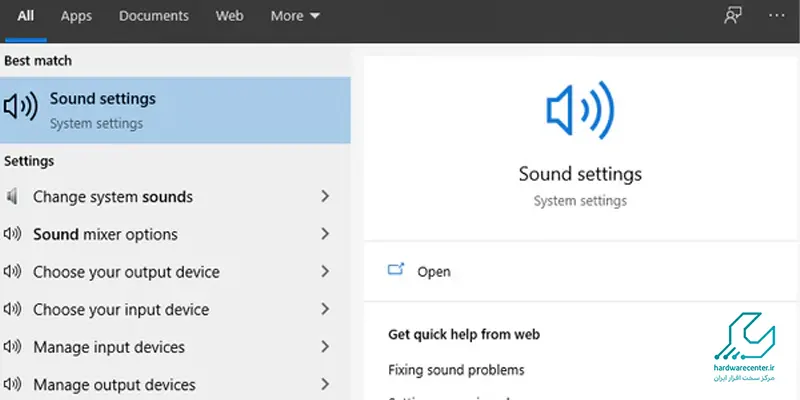The width and height of the screenshot is (800, 400).
Task: Click speaker icon next to Manage output devices
Action: (12, 384)
